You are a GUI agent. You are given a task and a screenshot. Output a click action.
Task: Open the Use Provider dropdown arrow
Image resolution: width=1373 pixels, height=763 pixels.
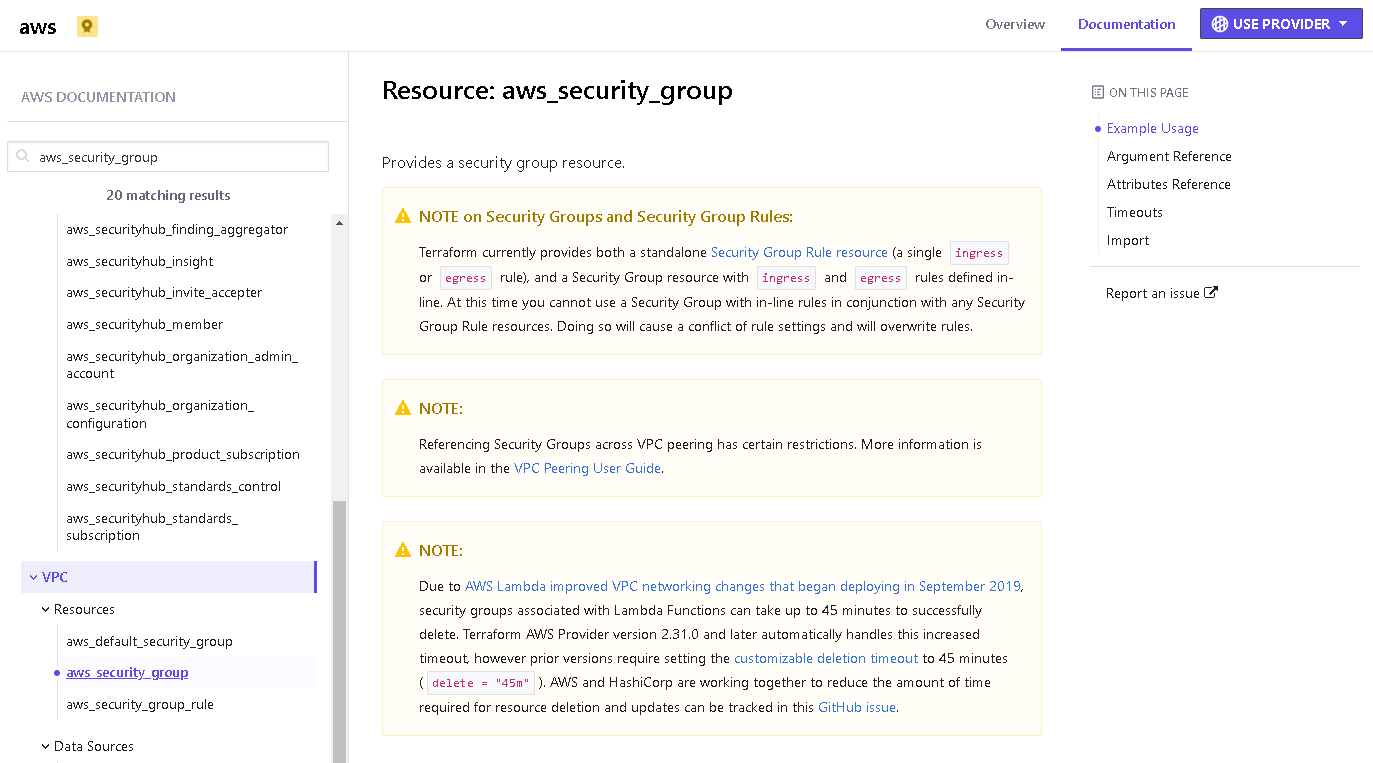click(1343, 24)
